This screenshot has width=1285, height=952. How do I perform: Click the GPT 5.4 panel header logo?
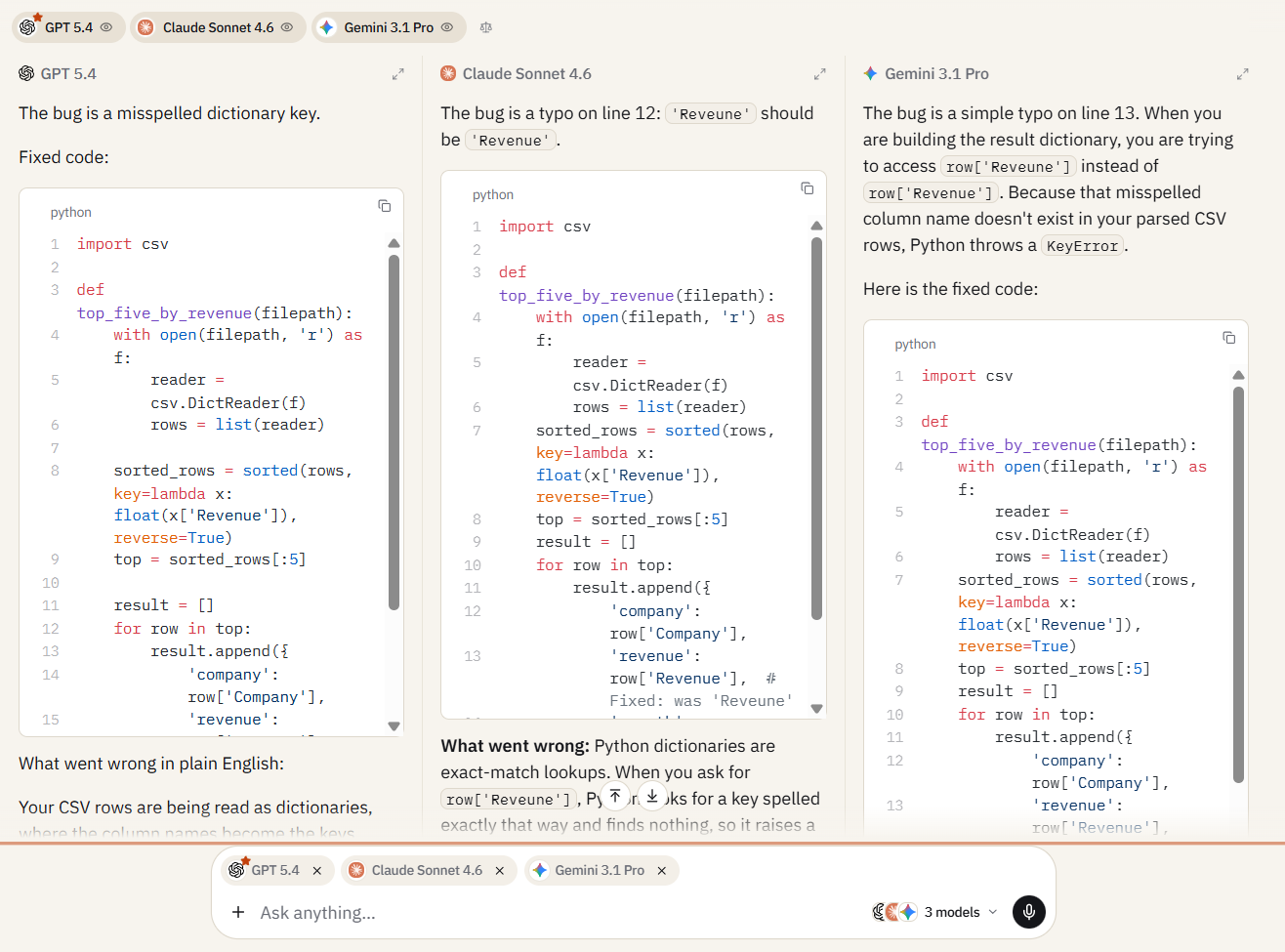(x=26, y=74)
